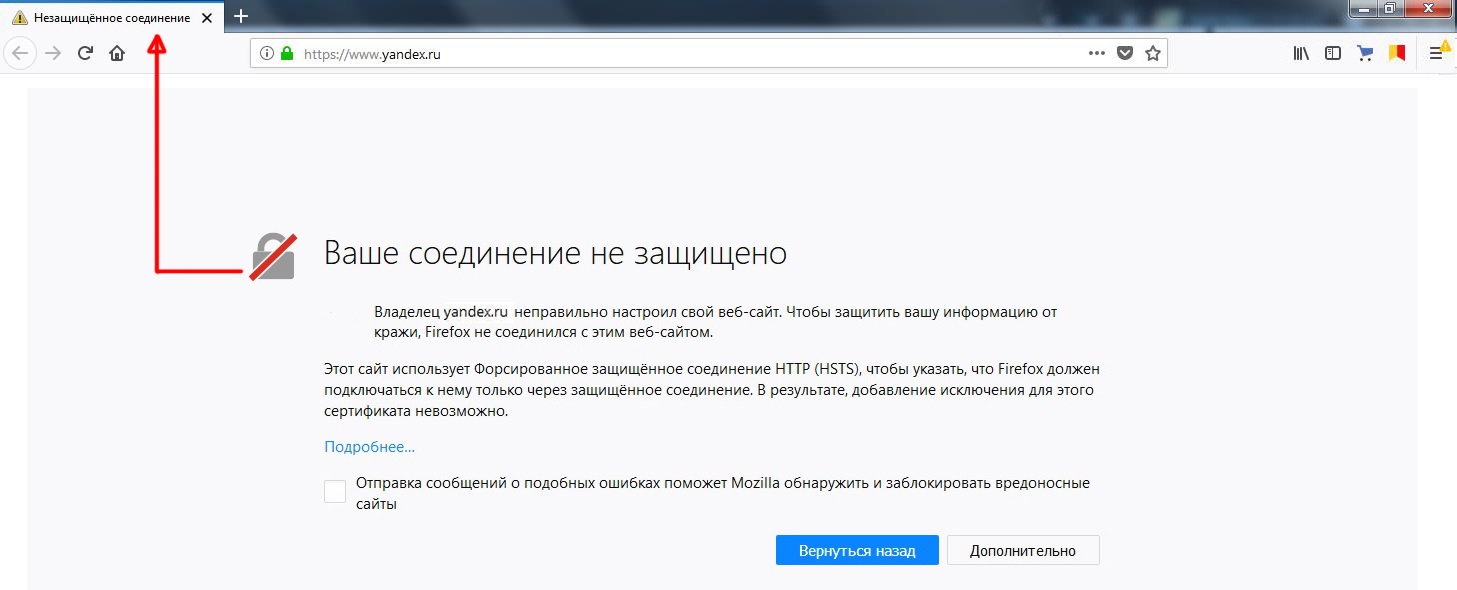Open the yellow-red bookmarks extension
Screen dimensions: 1457x590
pos(1397,54)
